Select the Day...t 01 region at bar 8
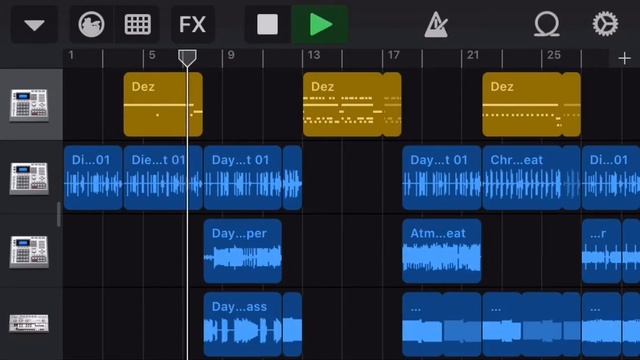This screenshot has width=640, height=360. coord(243,178)
